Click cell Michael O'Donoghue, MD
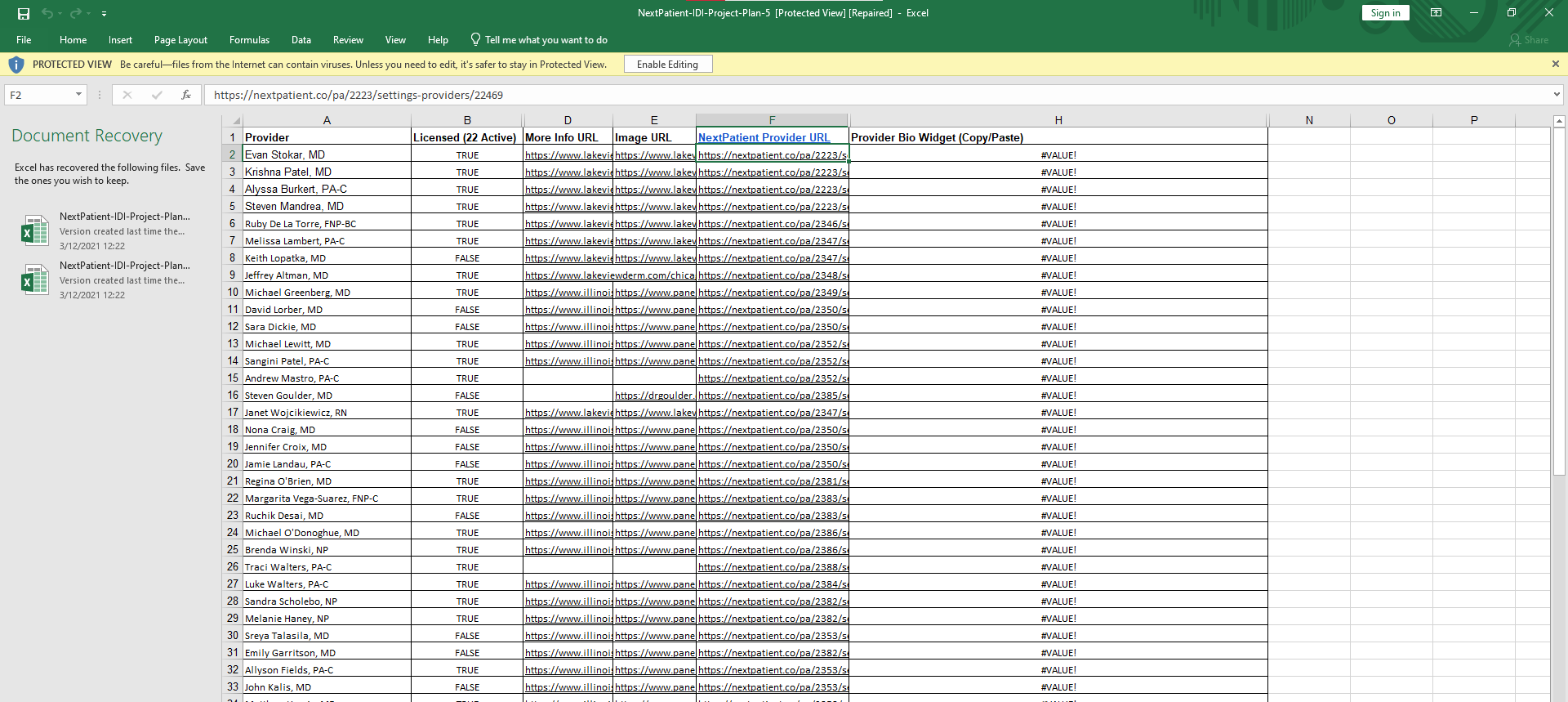 point(327,533)
